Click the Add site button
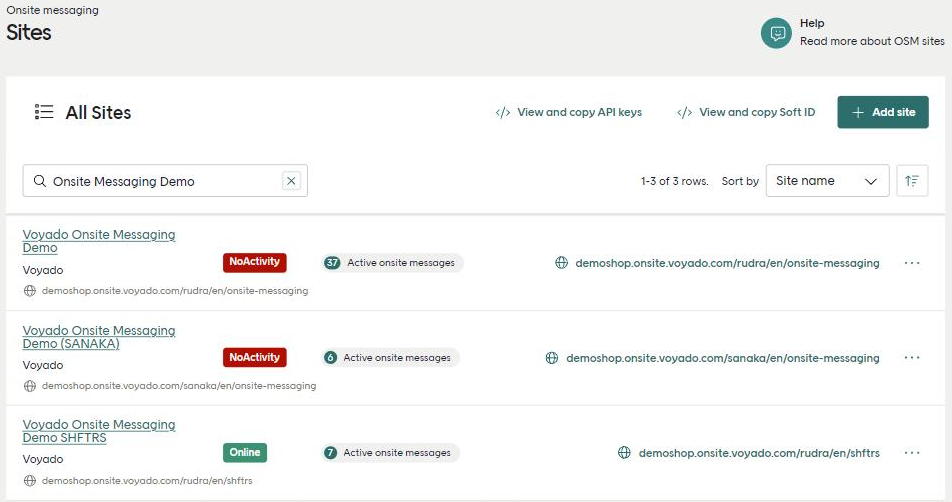 point(883,112)
